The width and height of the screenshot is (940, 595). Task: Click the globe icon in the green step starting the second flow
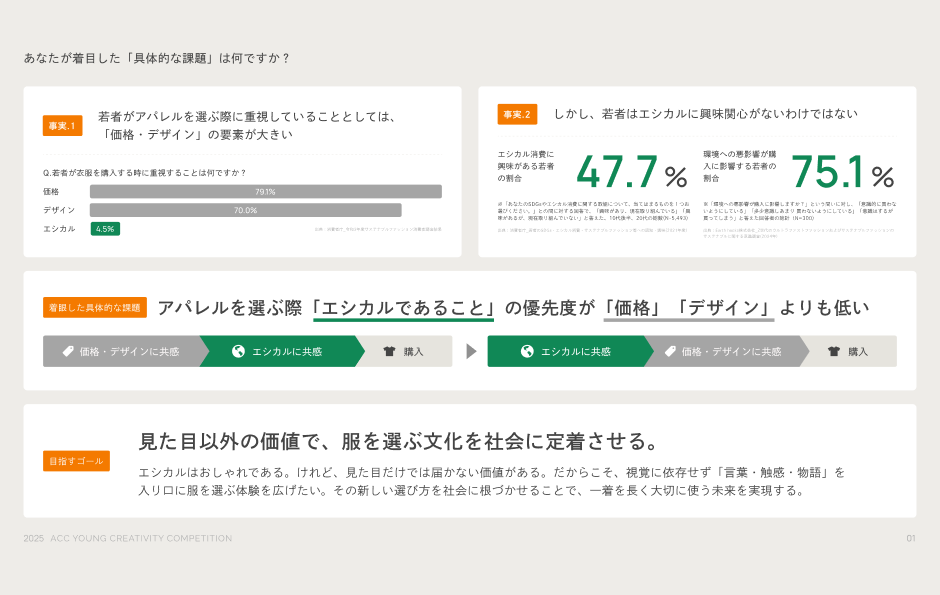(x=527, y=351)
